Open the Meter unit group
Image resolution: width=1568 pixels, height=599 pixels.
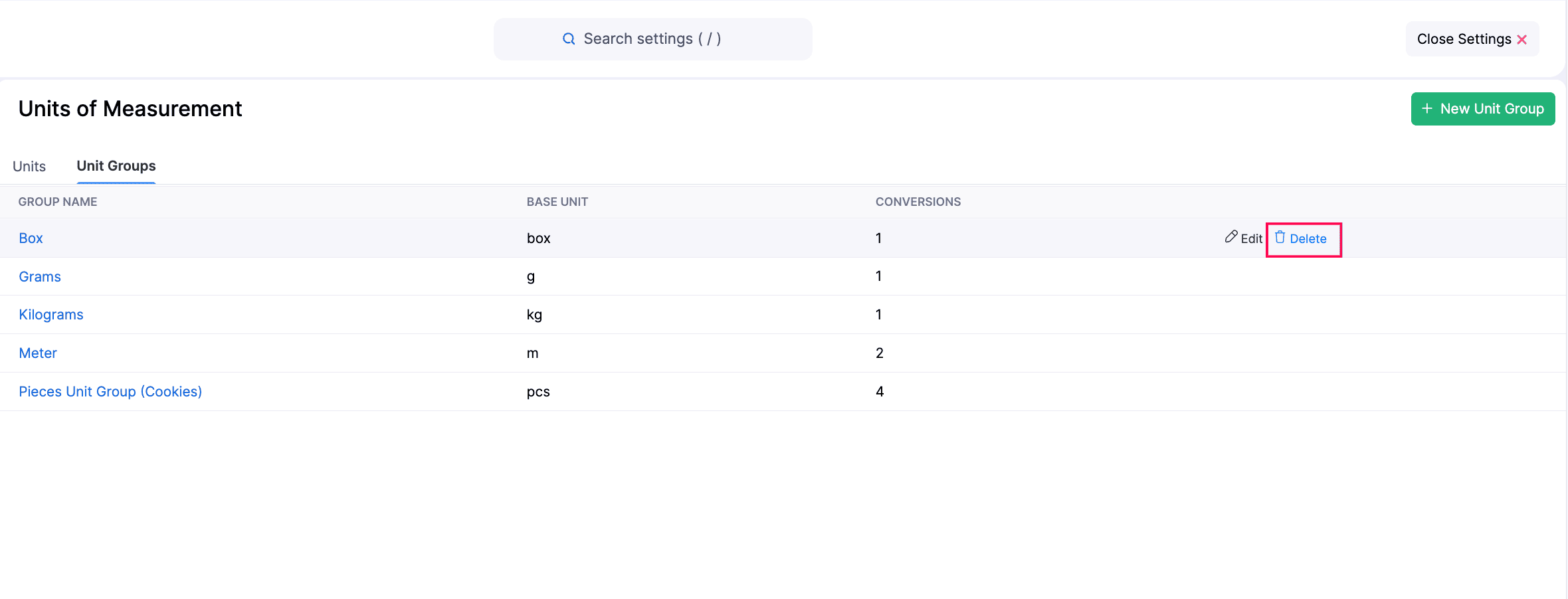point(38,353)
